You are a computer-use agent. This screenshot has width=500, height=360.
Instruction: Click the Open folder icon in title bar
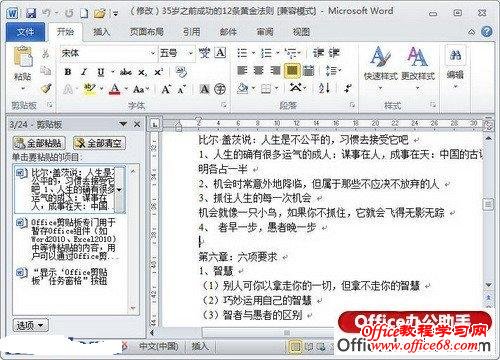[x=99, y=13]
